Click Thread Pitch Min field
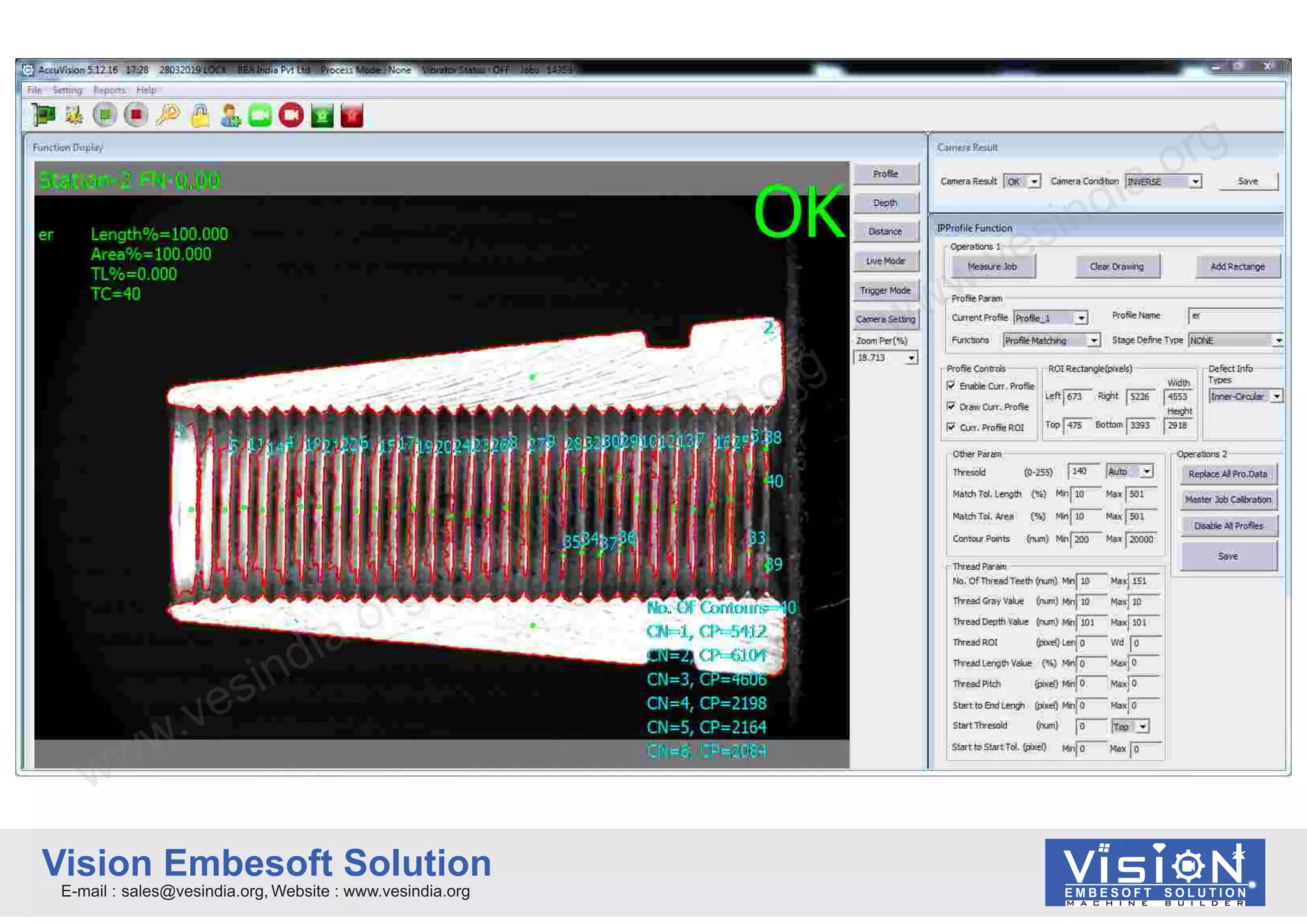 click(1092, 684)
